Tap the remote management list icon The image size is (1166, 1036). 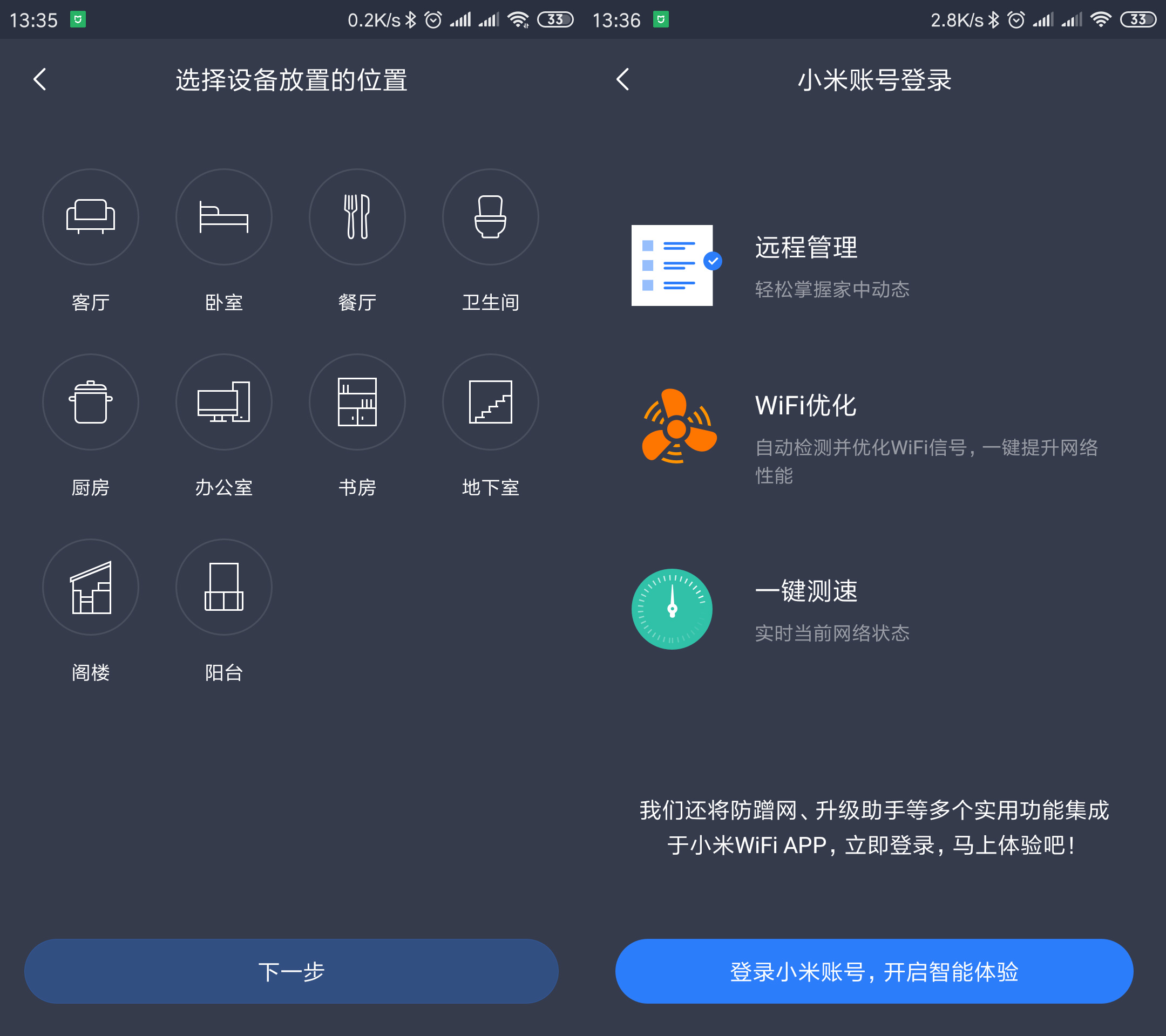click(672, 265)
